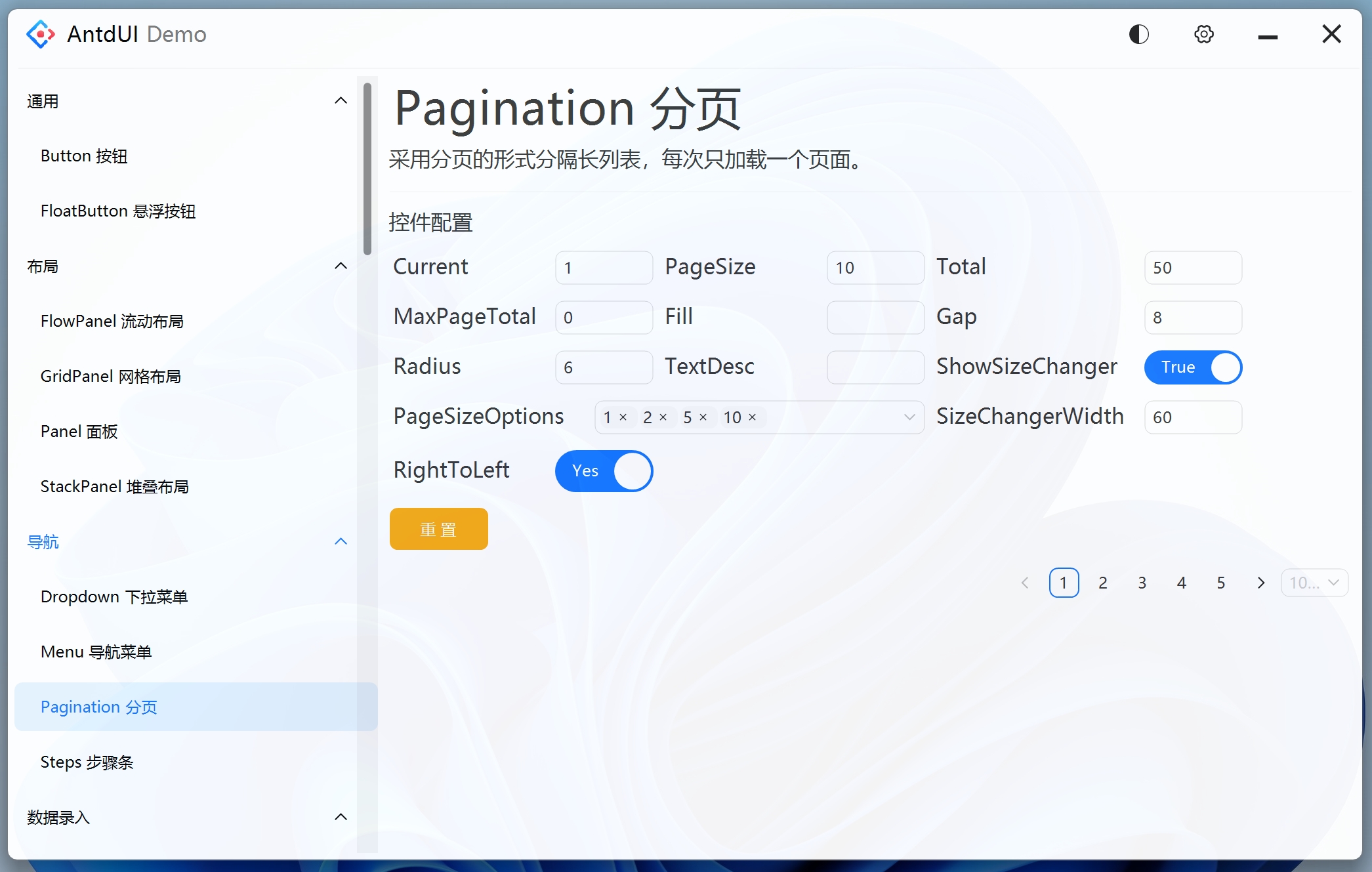Remove the '5' tag from PageSizeOptions
1372x872 pixels.
704,417
